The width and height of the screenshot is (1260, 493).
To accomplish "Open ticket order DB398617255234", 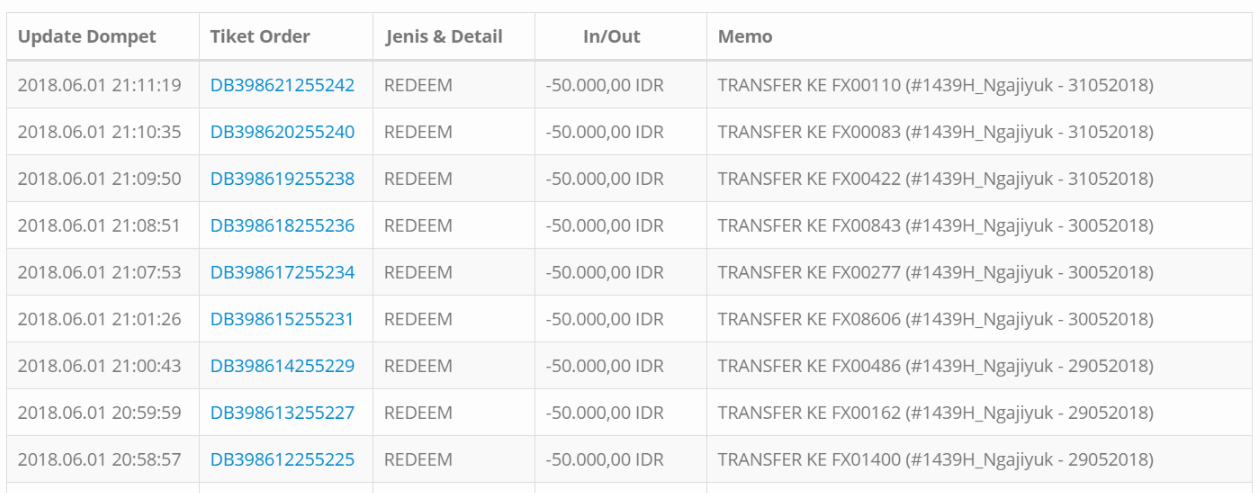I will click(x=282, y=273).
